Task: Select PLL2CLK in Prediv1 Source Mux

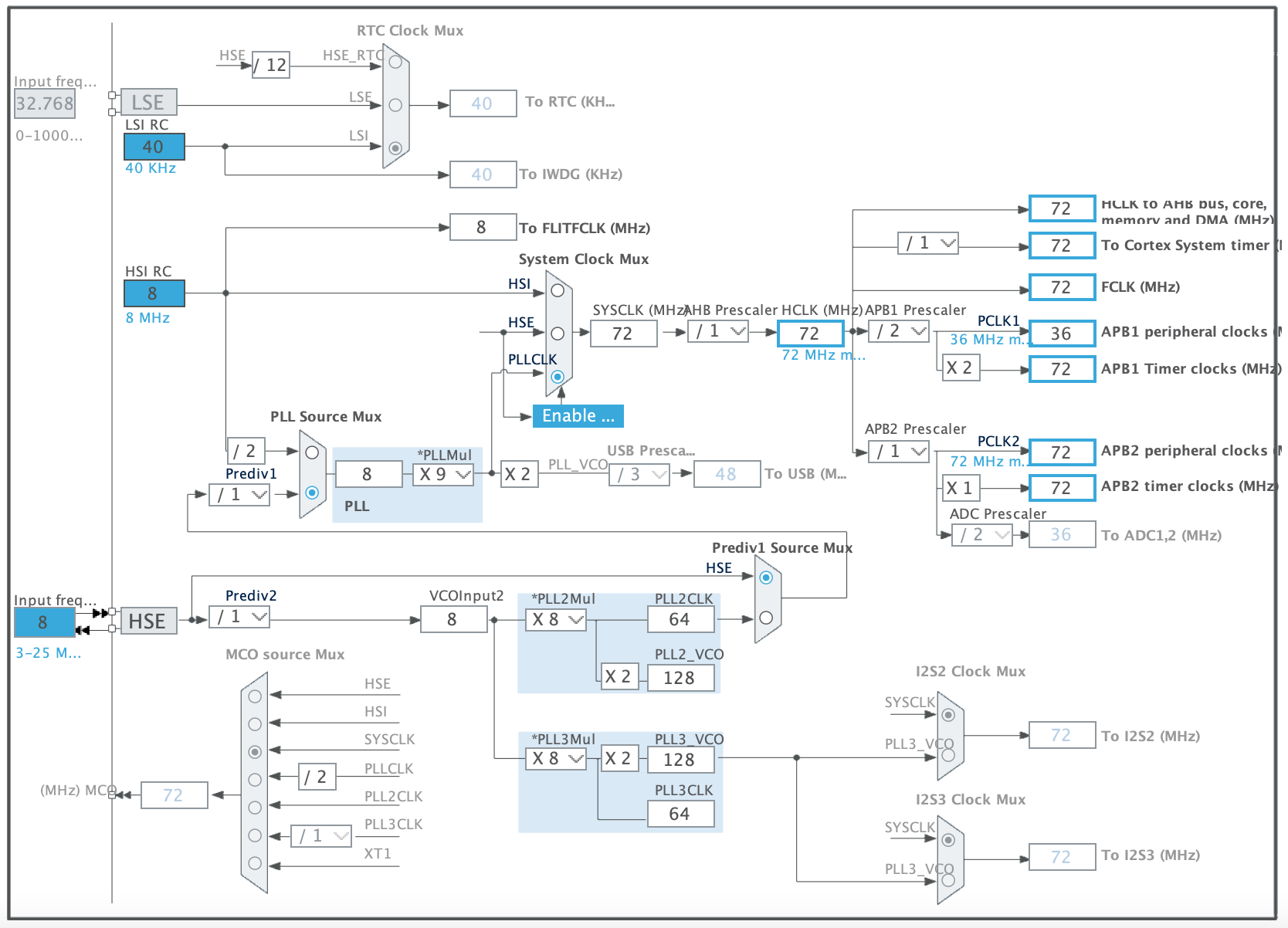Action: pos(766,618)
